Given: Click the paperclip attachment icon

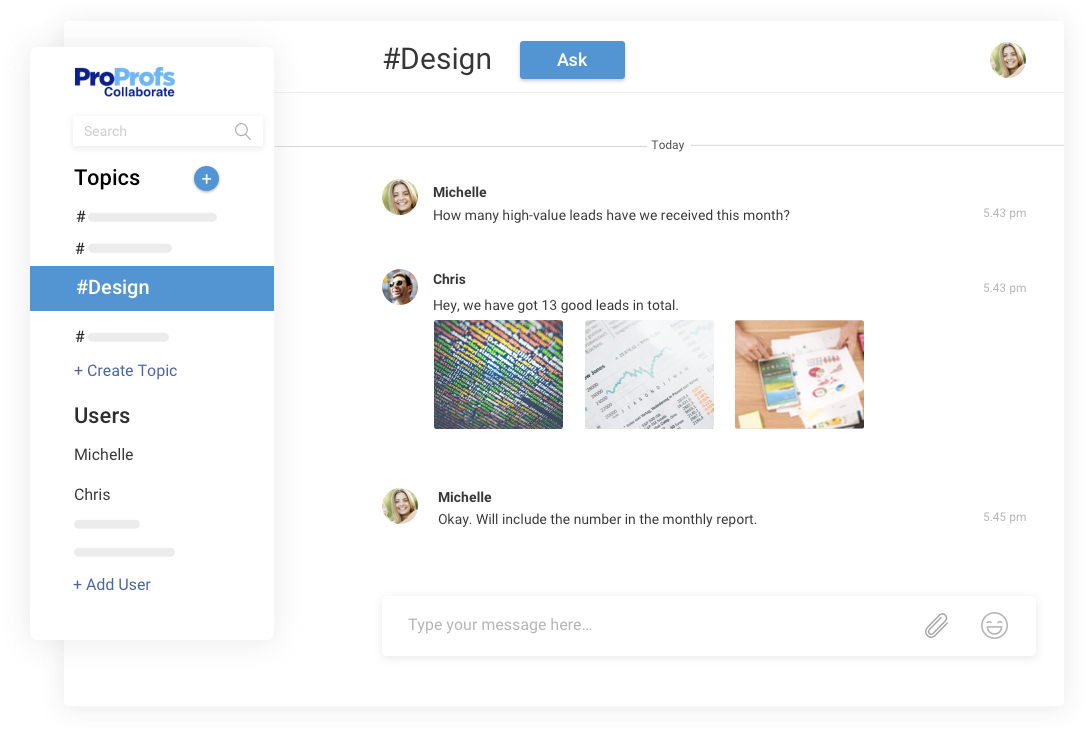Looking at the screenshot, I should tap(936, 626).
